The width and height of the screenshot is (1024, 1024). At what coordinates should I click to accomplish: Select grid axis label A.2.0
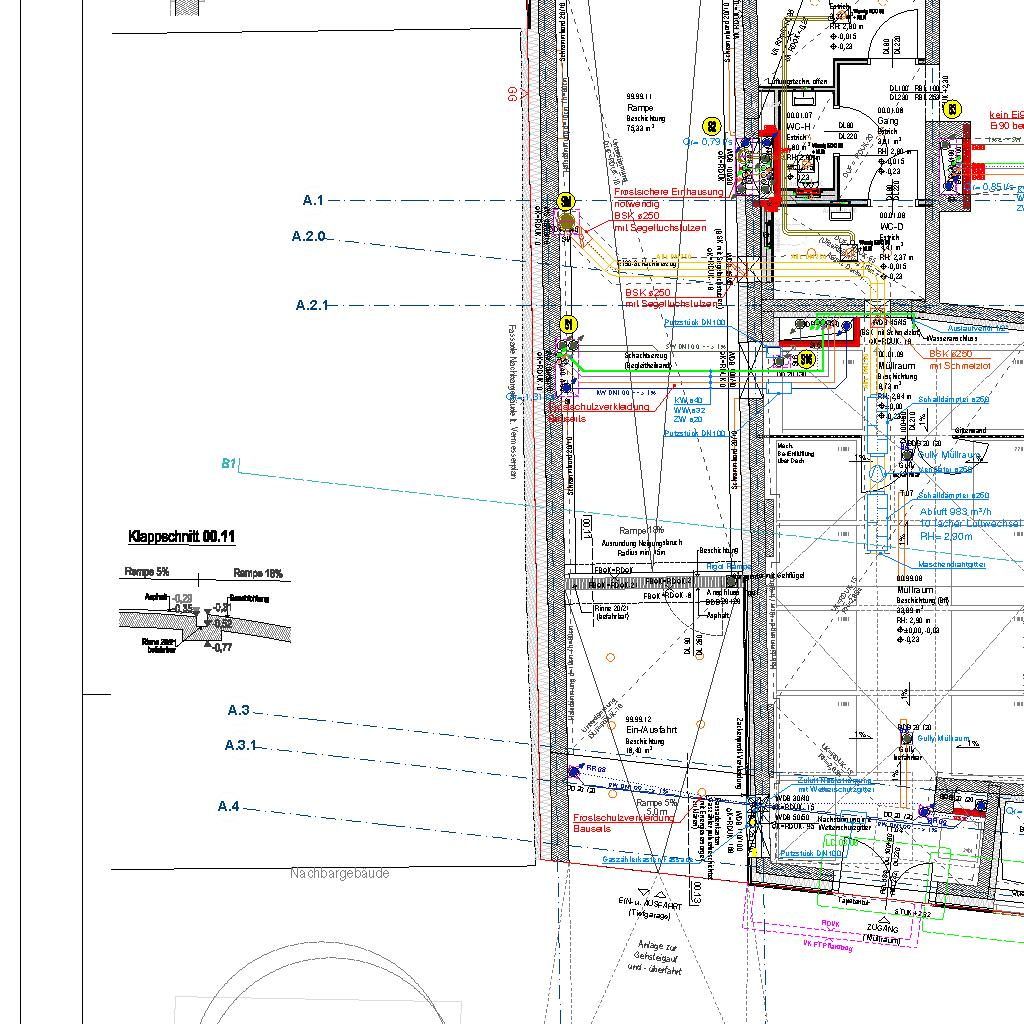pos(308,237)
